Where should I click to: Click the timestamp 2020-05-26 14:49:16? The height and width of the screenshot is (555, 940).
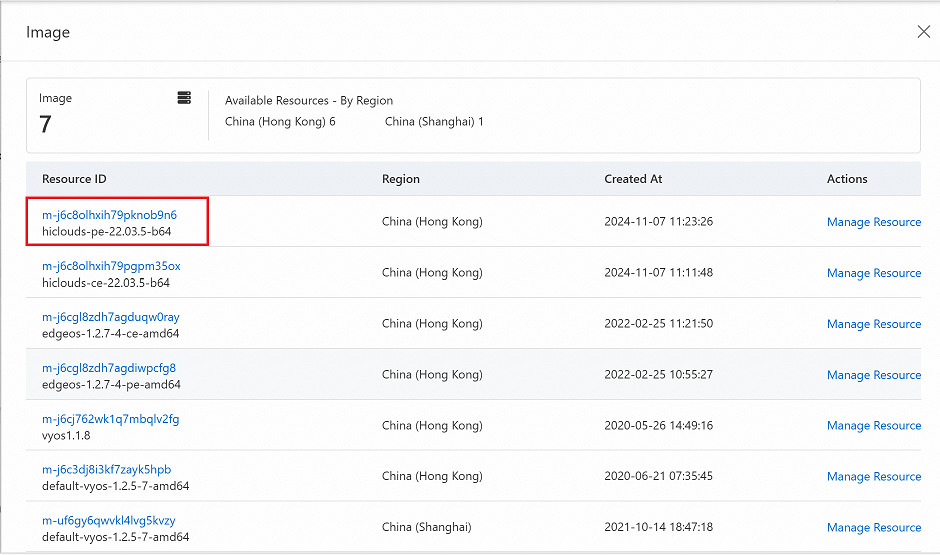point(658,425)
